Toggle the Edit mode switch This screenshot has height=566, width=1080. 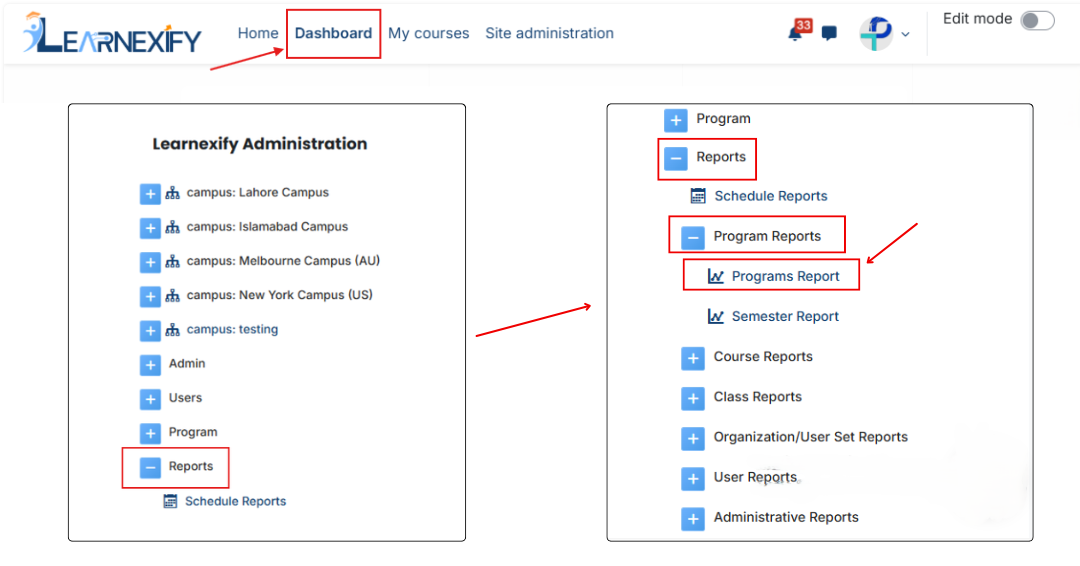[1037, 20]
